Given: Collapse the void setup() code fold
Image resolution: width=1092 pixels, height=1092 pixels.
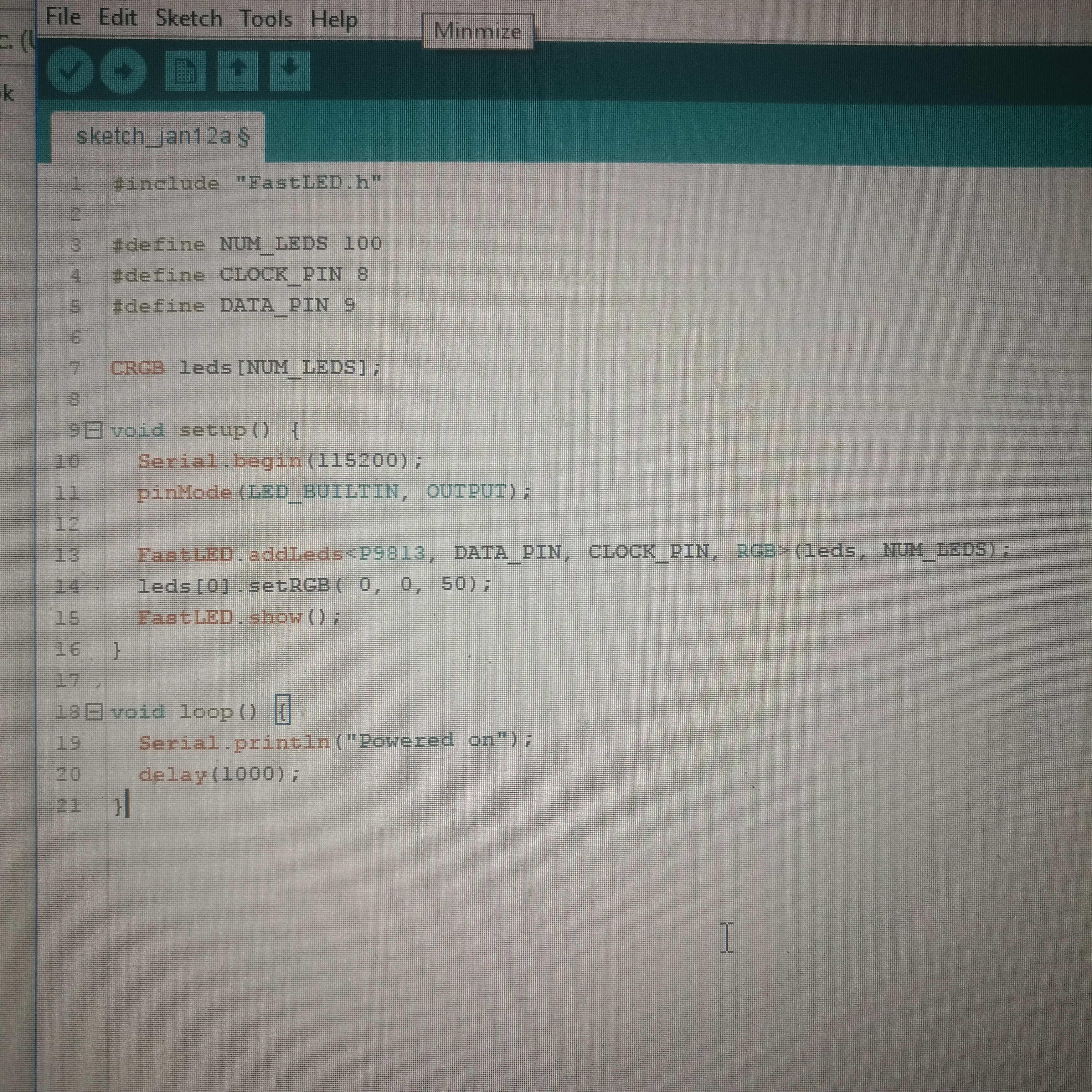Looking at the screenshot, I should point(94,431).
